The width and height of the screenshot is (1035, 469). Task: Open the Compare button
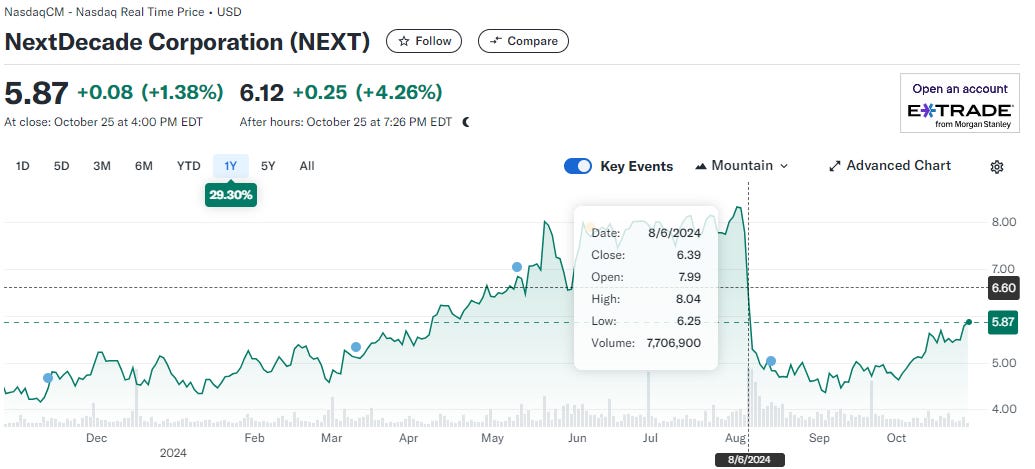[523, 41]
